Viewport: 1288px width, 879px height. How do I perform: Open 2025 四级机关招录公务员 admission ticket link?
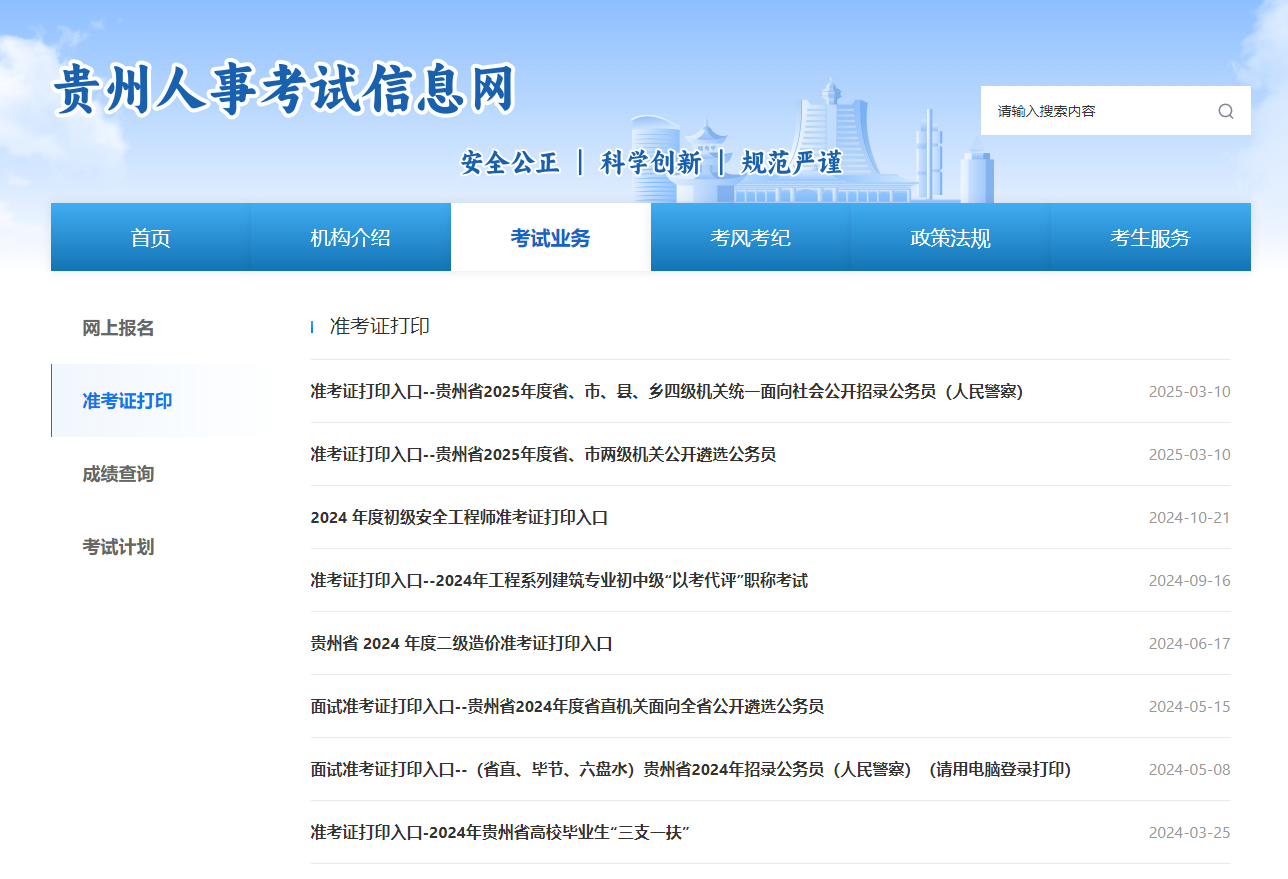[x=666, y=391]
